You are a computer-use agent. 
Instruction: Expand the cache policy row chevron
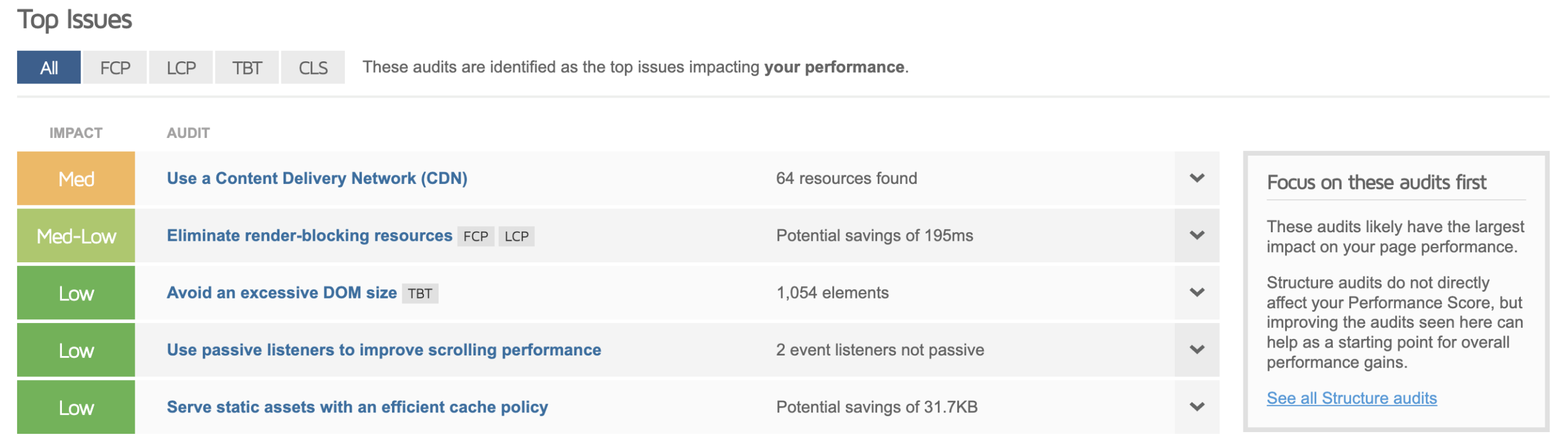pos(1196,407)
